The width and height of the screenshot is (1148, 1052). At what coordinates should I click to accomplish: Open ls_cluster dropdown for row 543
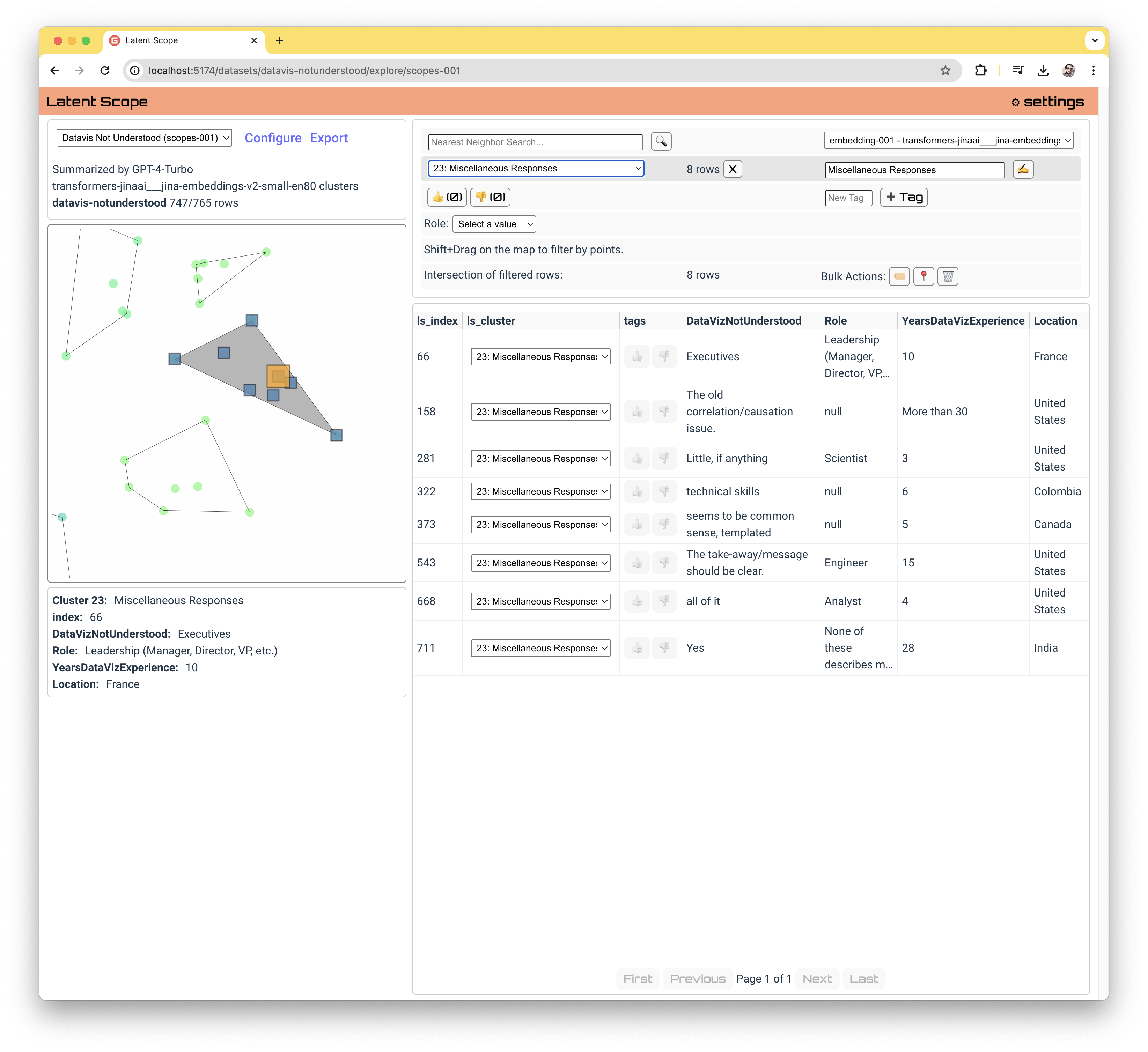coord(540,562)
